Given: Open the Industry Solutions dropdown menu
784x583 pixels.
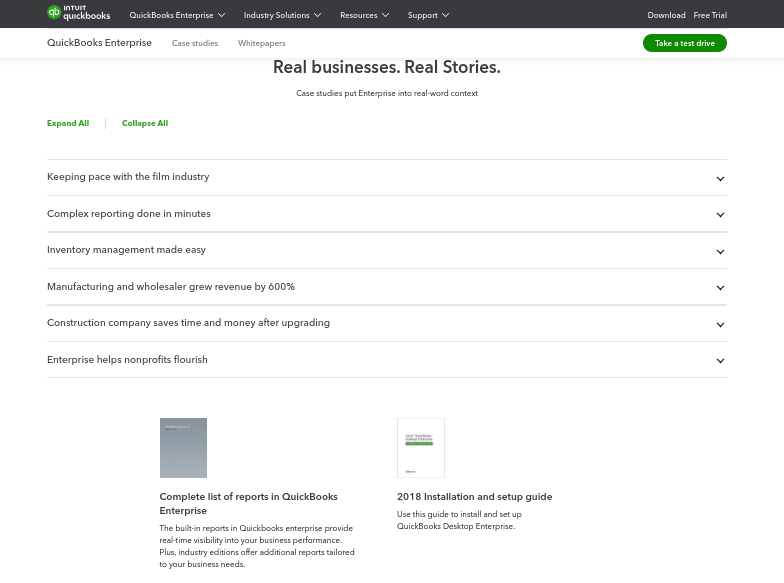Looking at the screenshot, I should click(x=282, y=16).
